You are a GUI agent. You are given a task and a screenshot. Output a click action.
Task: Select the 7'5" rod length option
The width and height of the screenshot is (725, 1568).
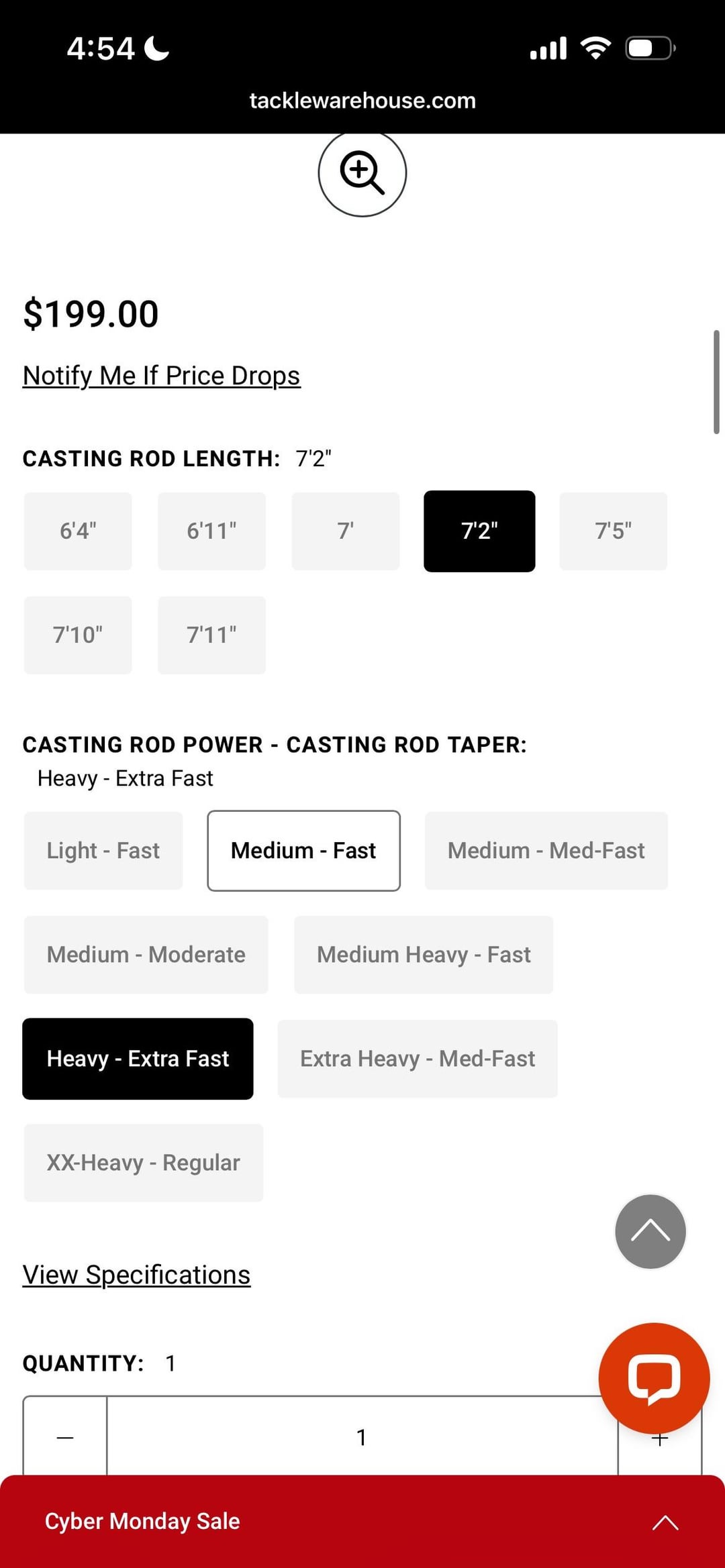tap(613, 531)
